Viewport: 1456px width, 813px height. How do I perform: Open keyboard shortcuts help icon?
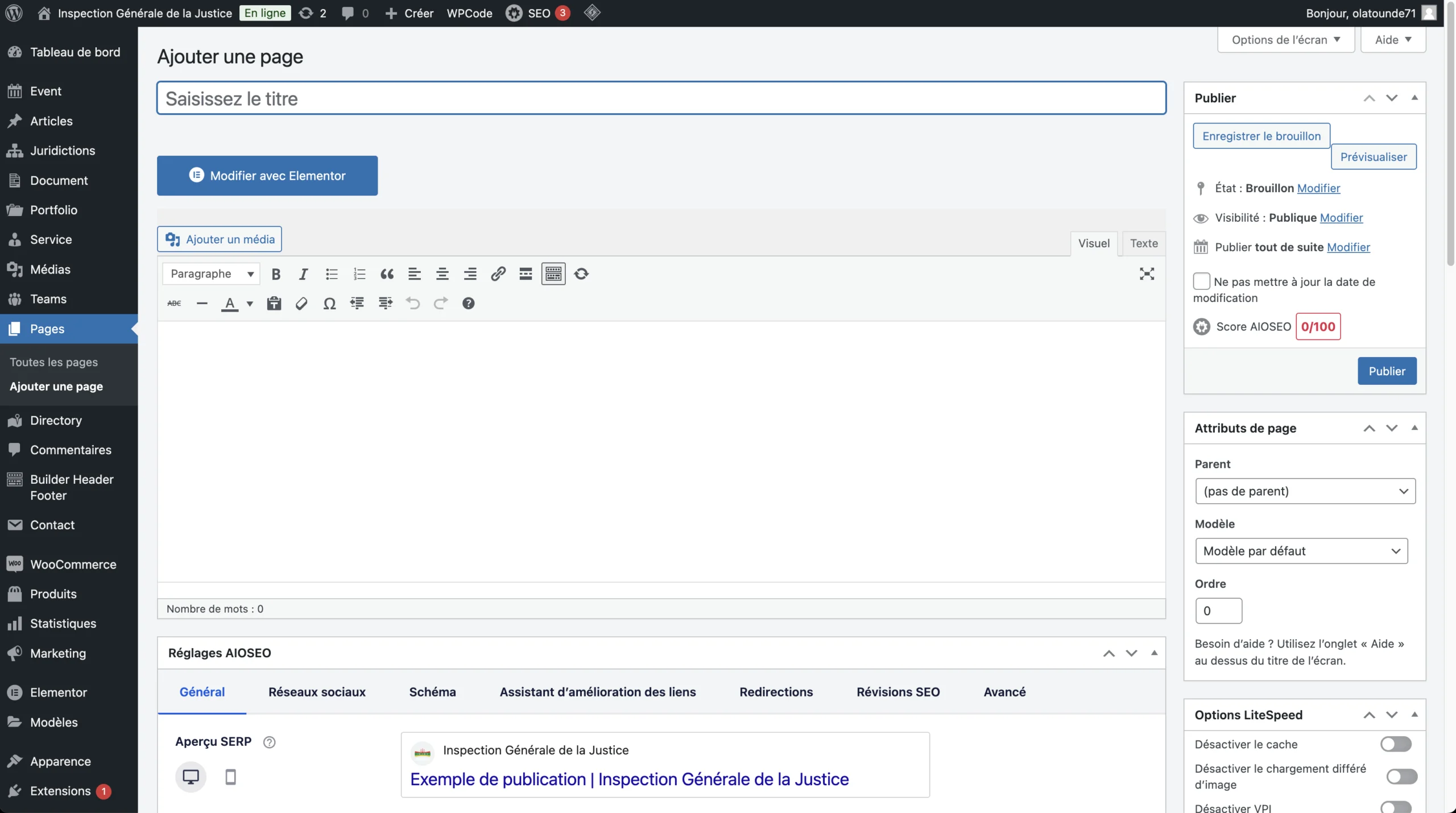pos(468,304)
